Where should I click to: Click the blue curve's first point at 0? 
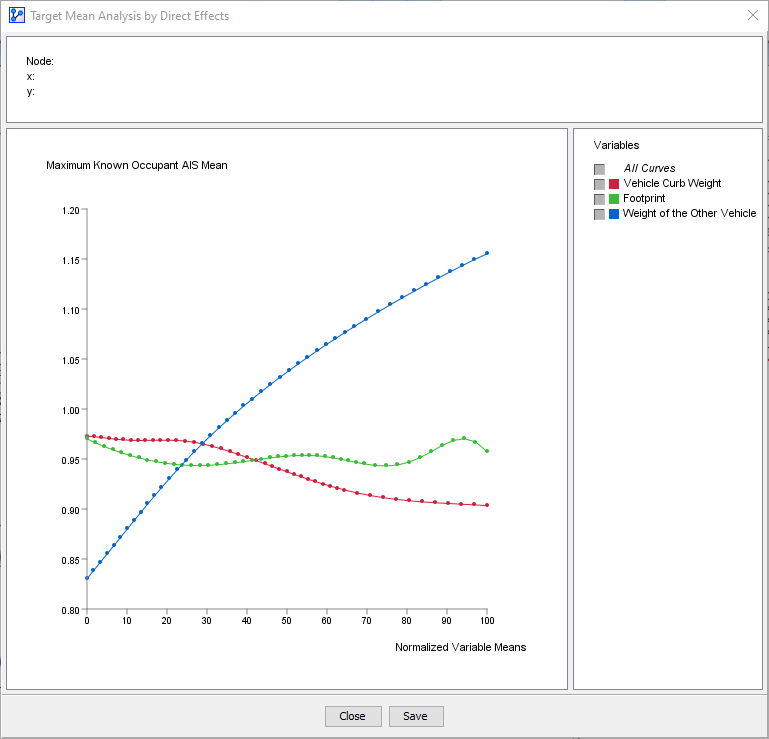tap(87, 578)
